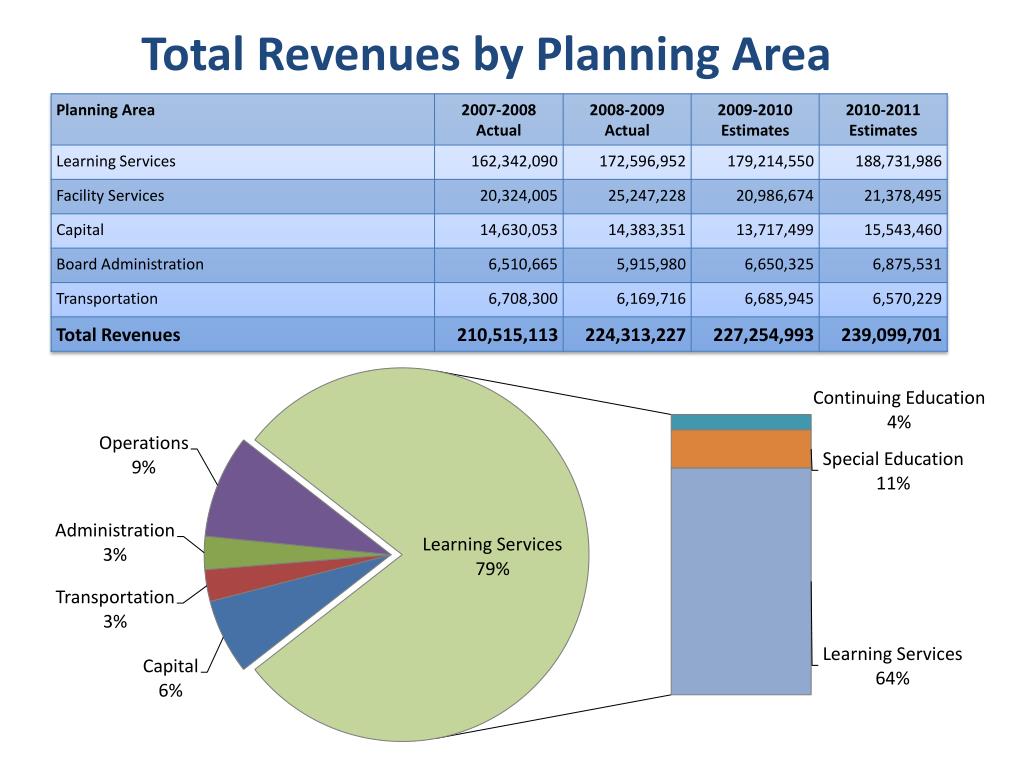
Task: Select the value 6,875,531
Action: [x=907, y=264]
